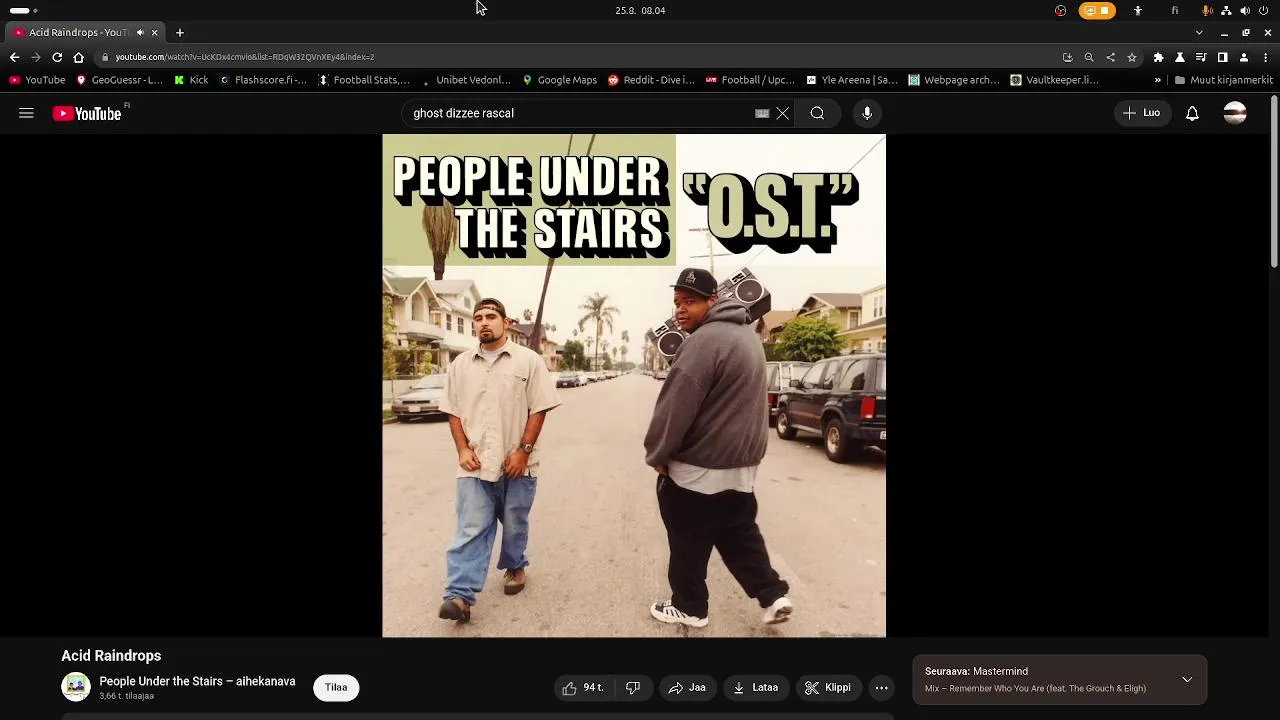The image size is (1280, 720).
Task: Bookmark this page with star
Action: pos(1132,57)
